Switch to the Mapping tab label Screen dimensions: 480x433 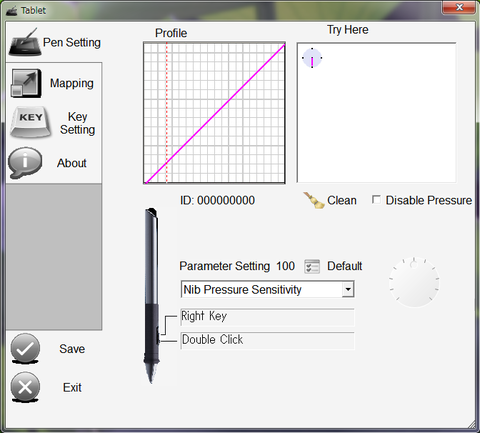point(72,83)
